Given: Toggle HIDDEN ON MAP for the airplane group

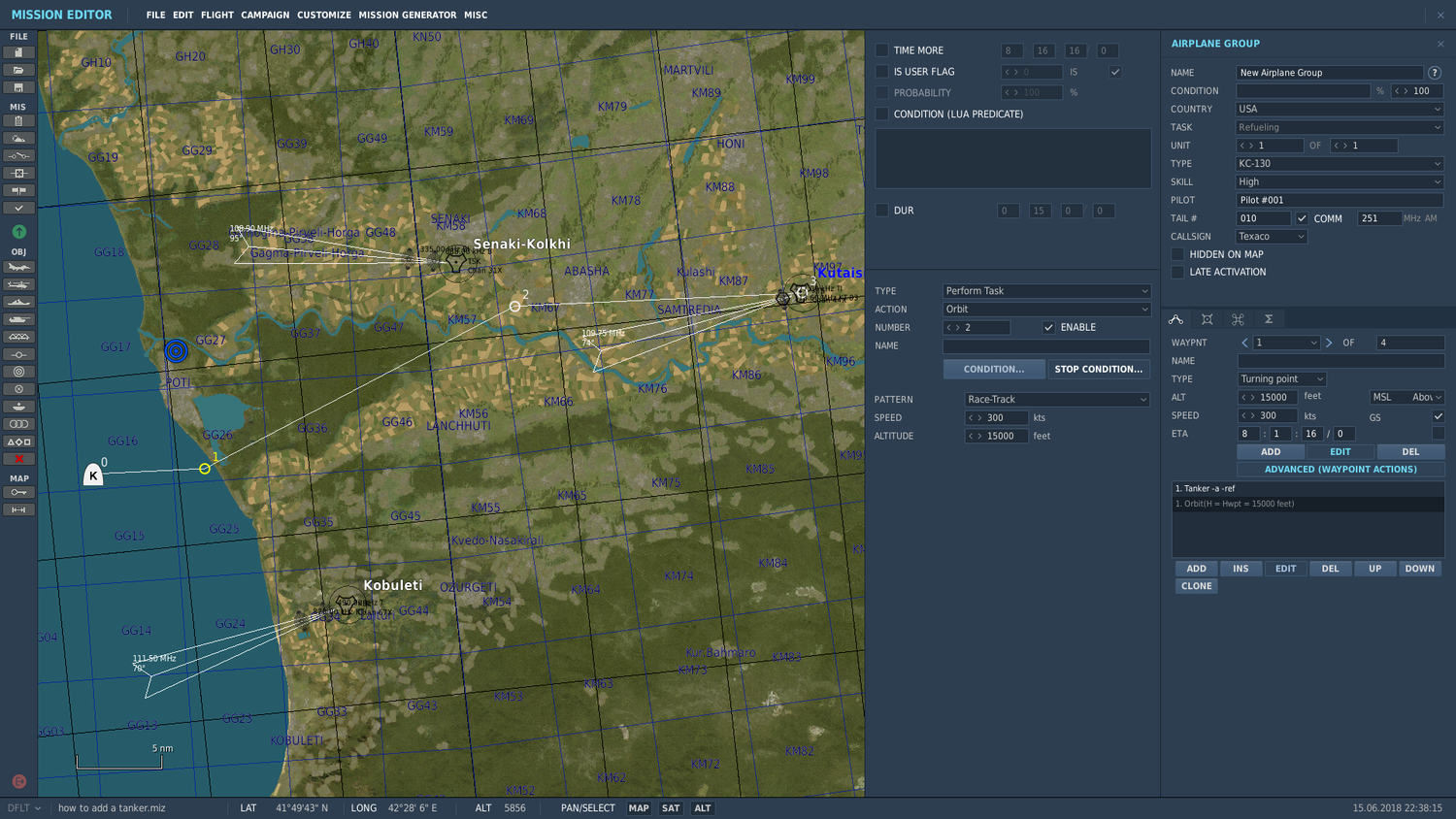Looking at the screenshot, I should [1177, 253].
